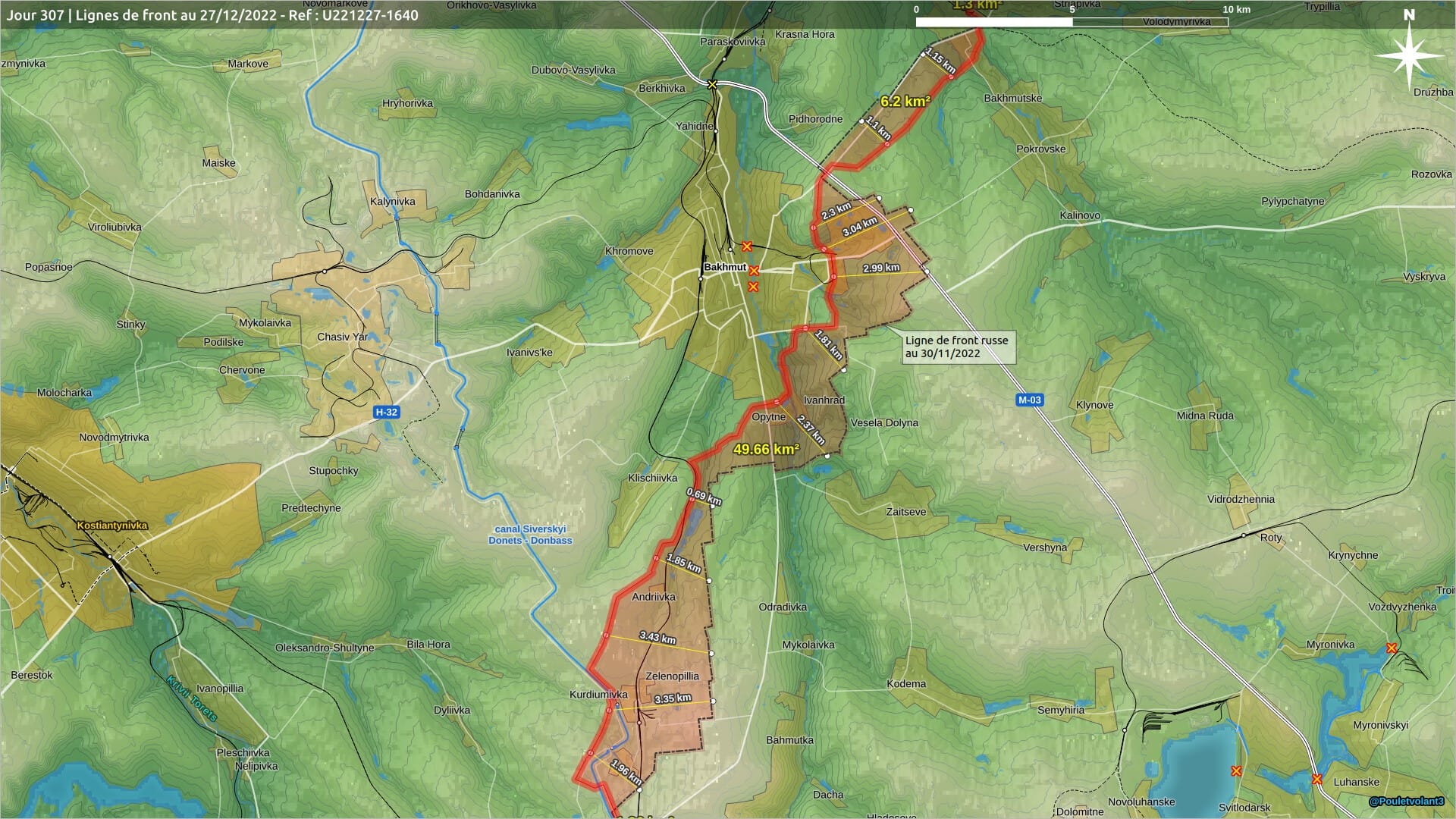Click the 6.2 km² area label
This screenshot has width=1456, height=819.
(905, 101)
